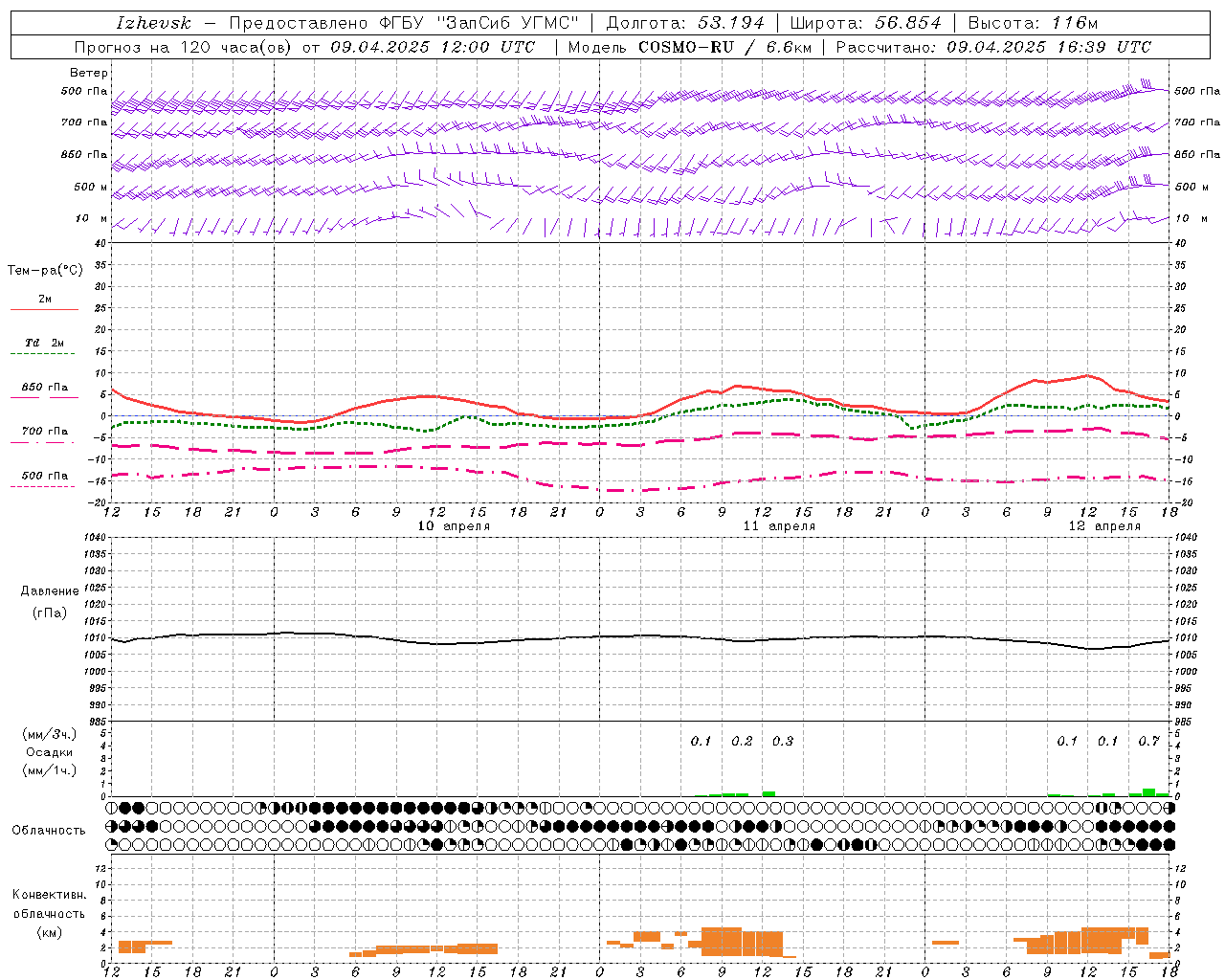Click the "11 апреля" date label
The width and height of the screenshot is (1225, 980).
tap(779, 526)
